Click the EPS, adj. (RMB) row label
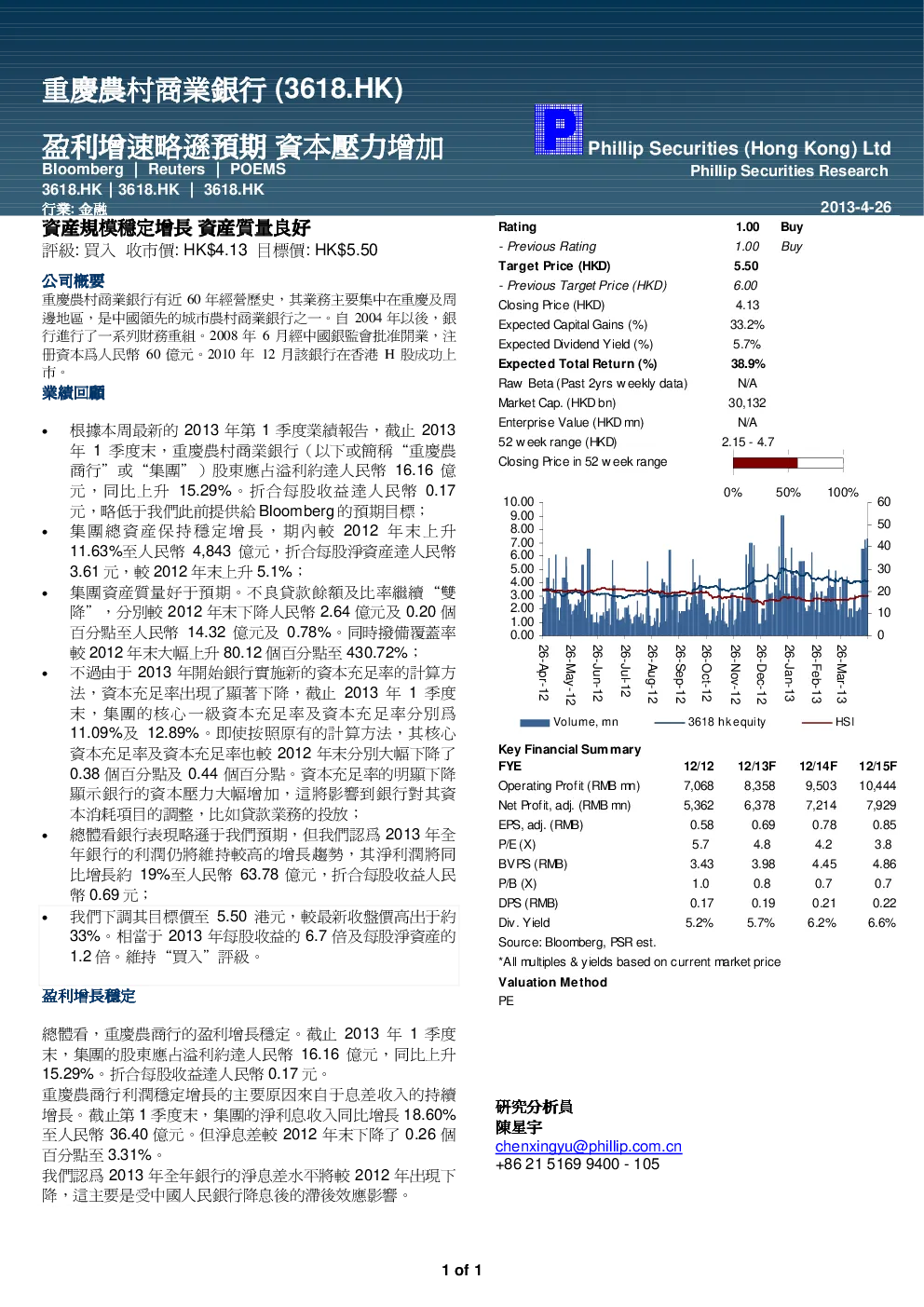Screen dimensions: 924x1307 point(540,825)
